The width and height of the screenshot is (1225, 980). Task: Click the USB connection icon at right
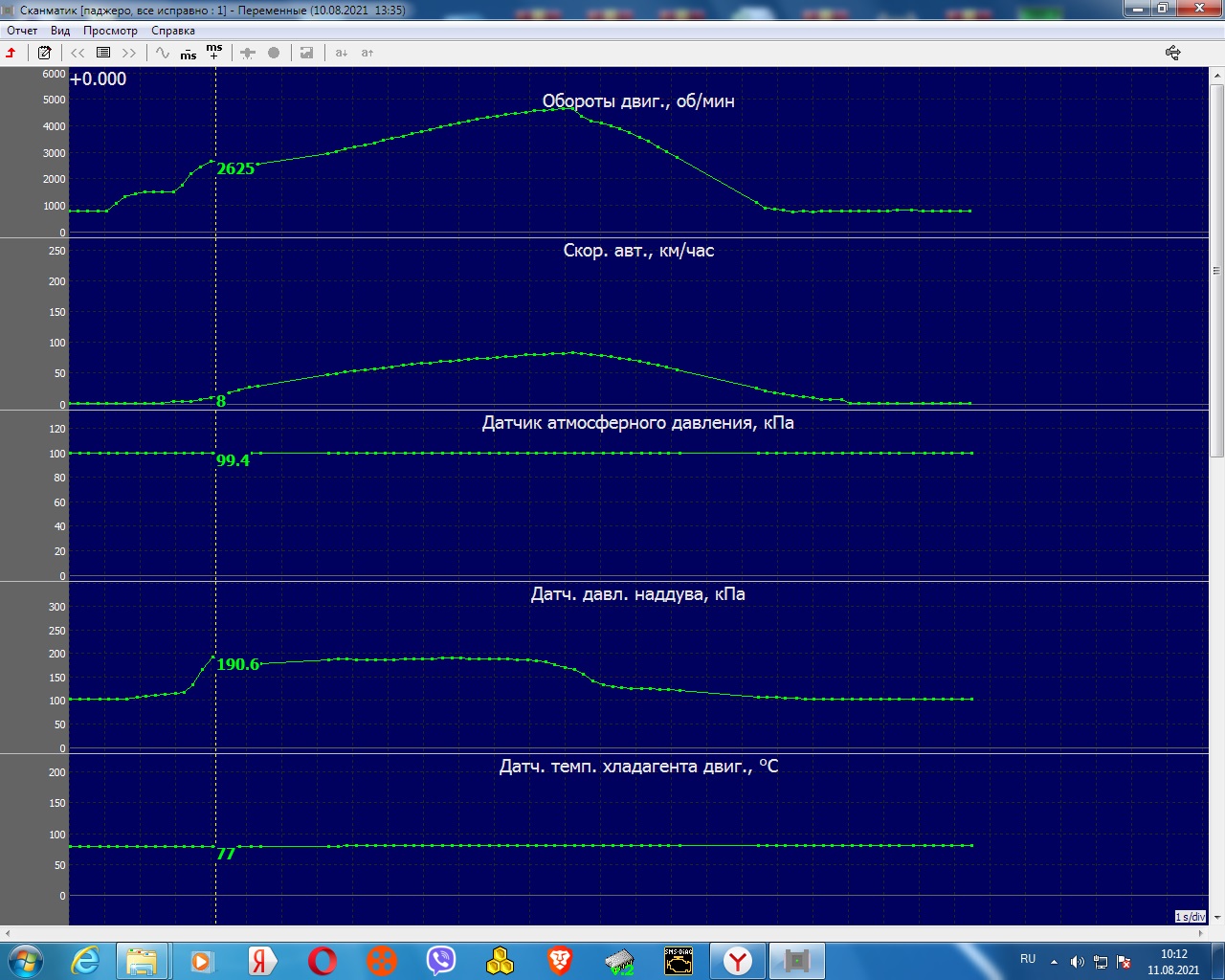click(1172, 53)
